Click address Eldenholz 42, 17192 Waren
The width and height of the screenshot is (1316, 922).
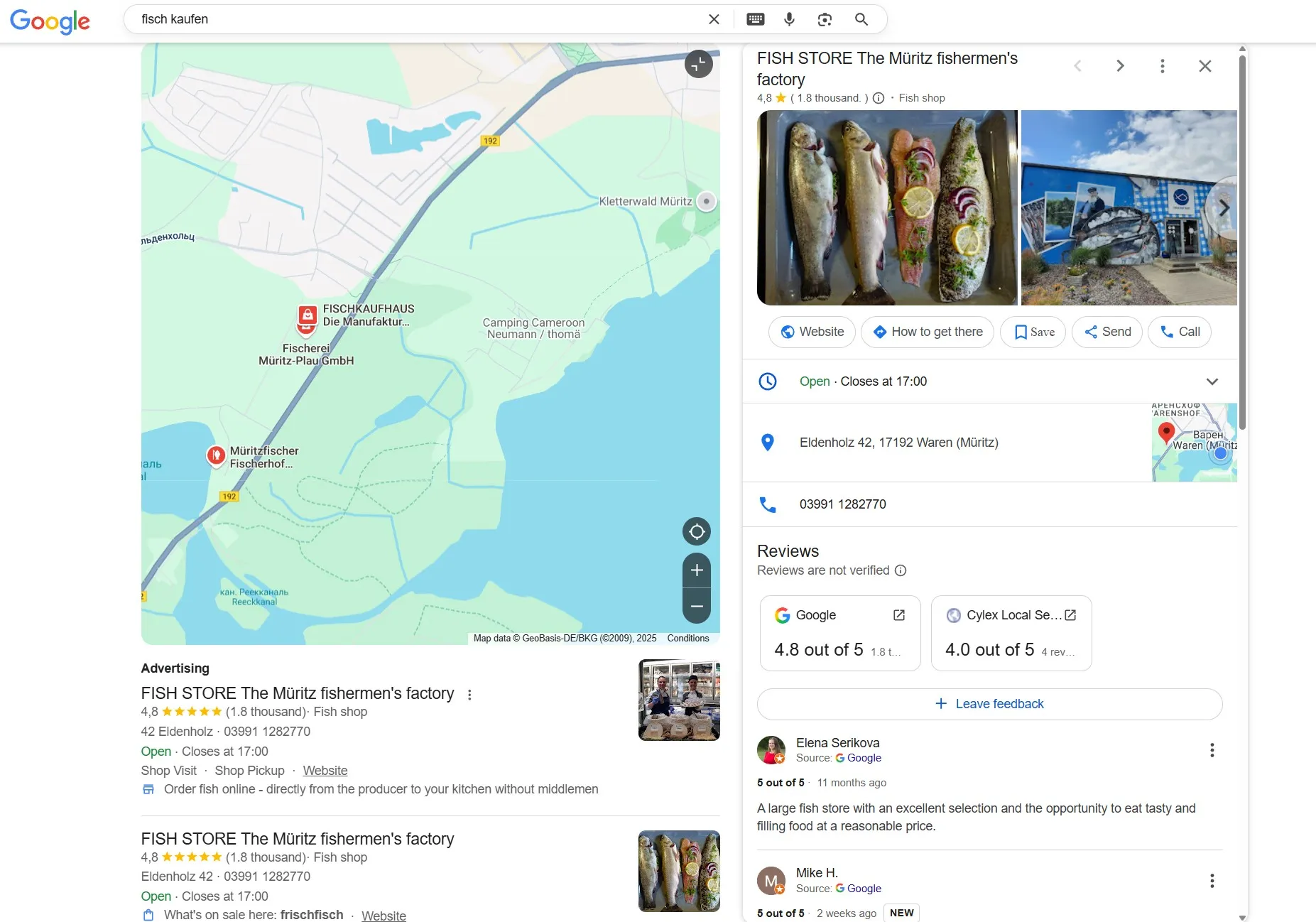point(899,443)
